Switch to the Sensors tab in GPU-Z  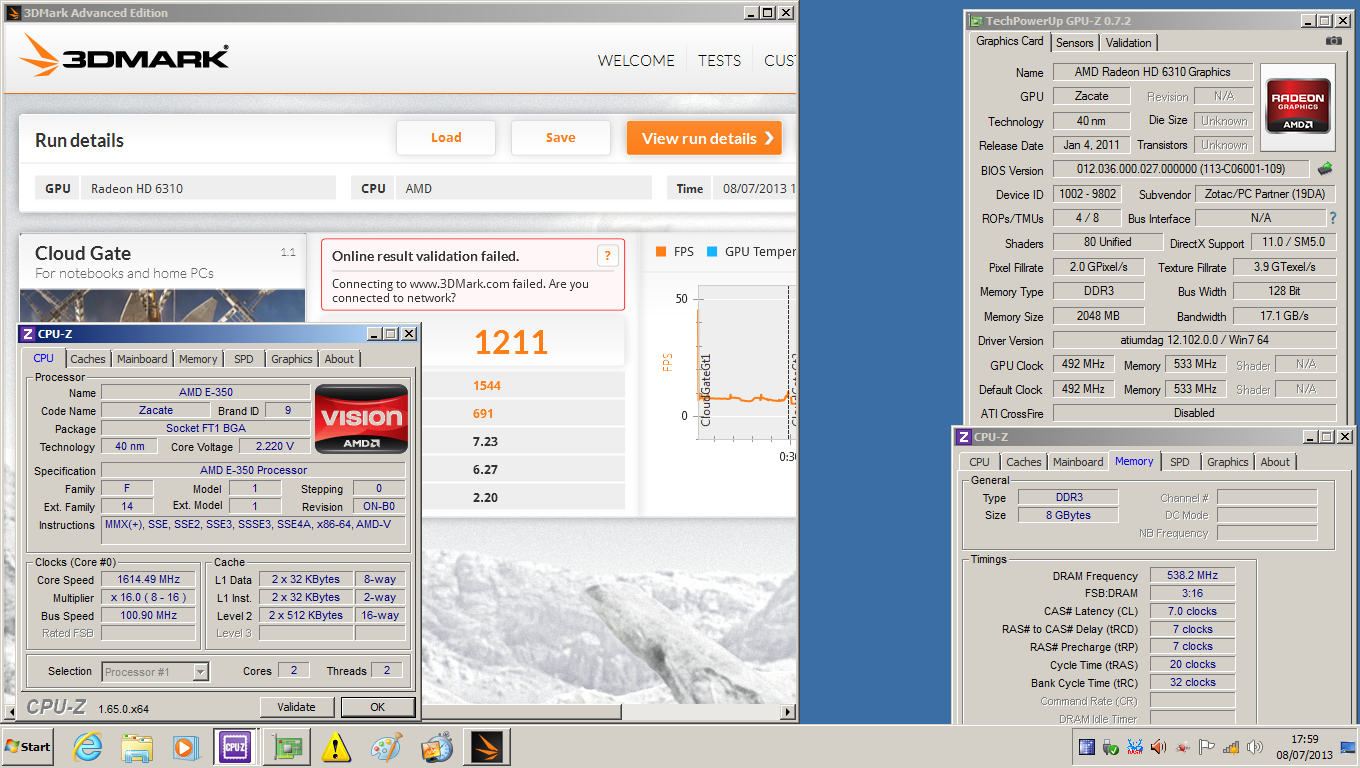pos(1075,43)
